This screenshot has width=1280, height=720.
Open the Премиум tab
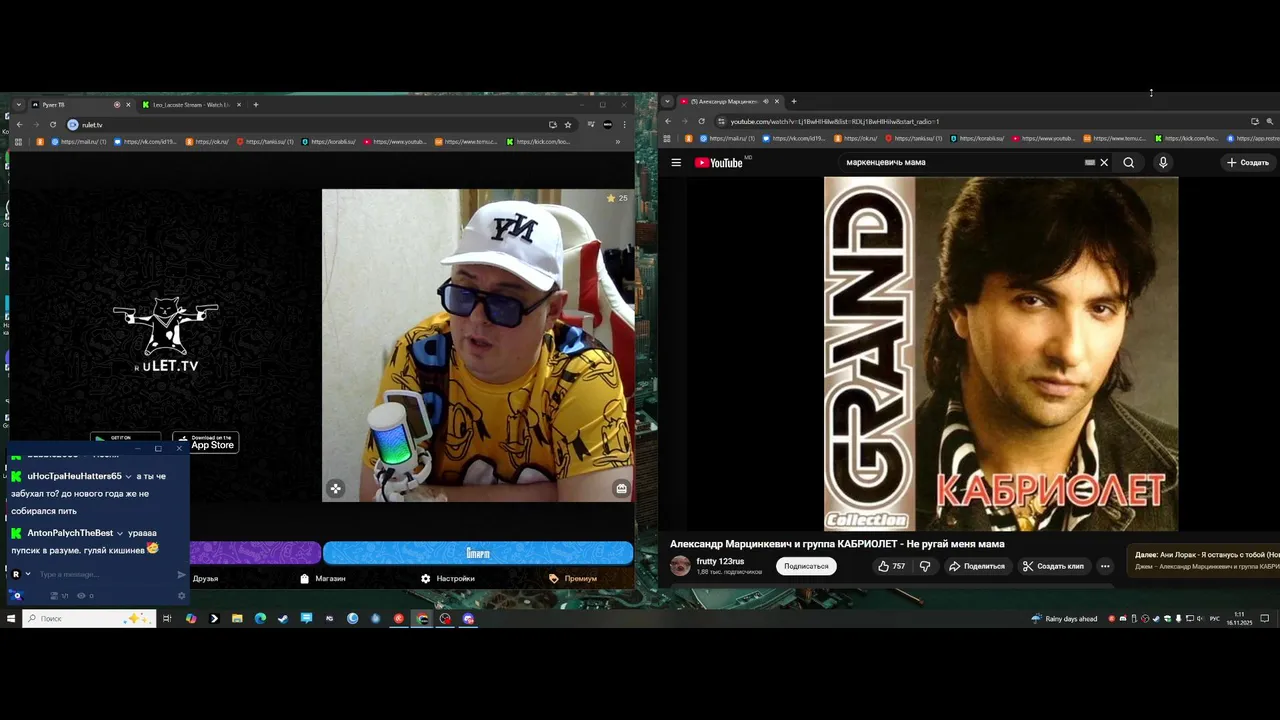click(x=573, y=579)
